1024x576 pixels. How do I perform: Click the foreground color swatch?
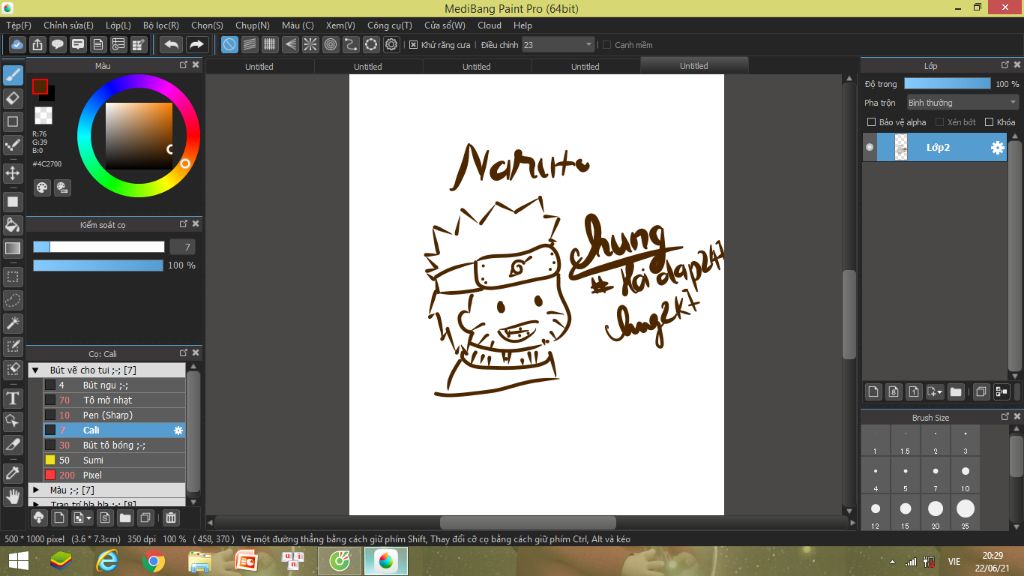(40, 86)
